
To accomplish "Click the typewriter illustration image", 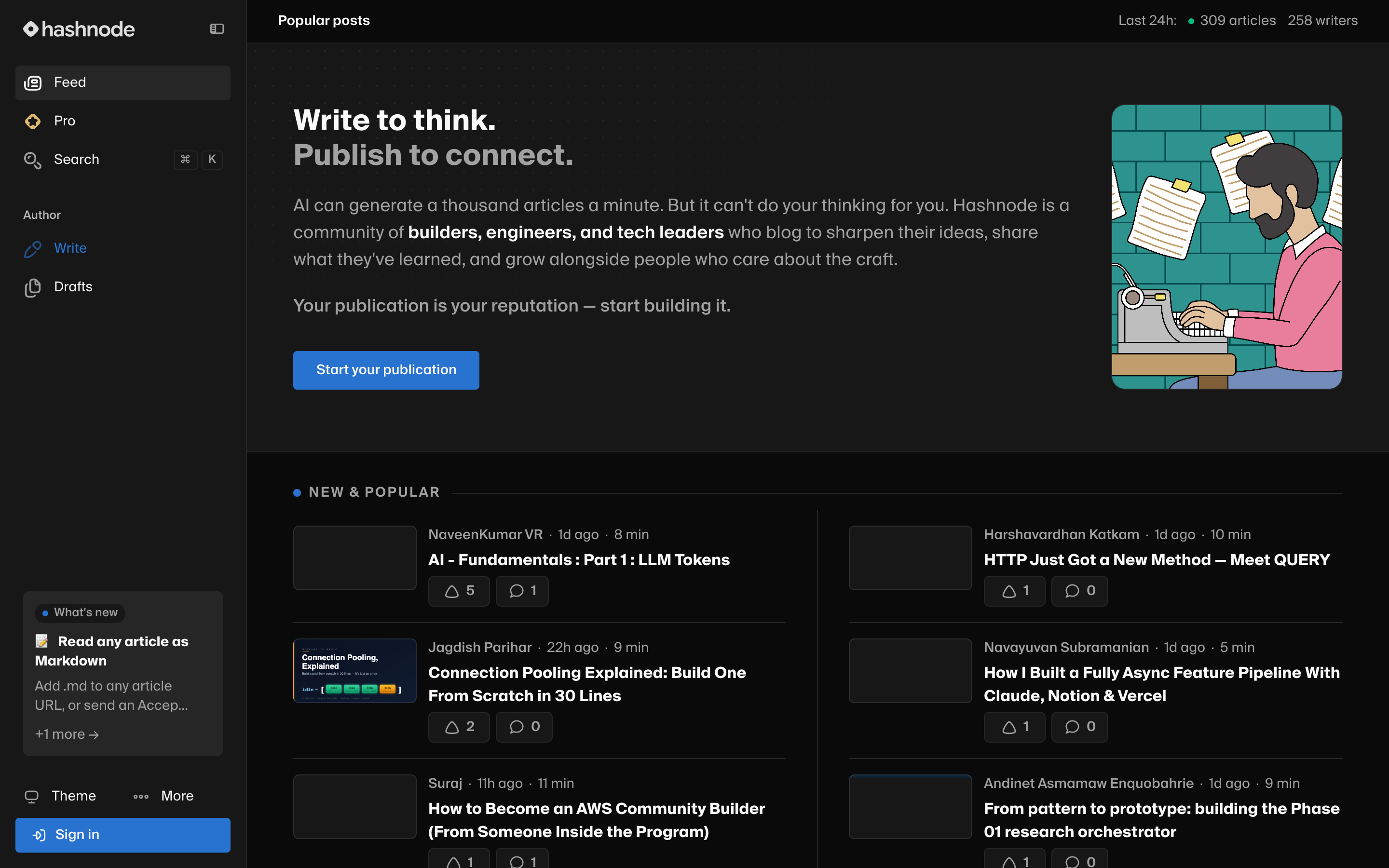I will 1226,247.
